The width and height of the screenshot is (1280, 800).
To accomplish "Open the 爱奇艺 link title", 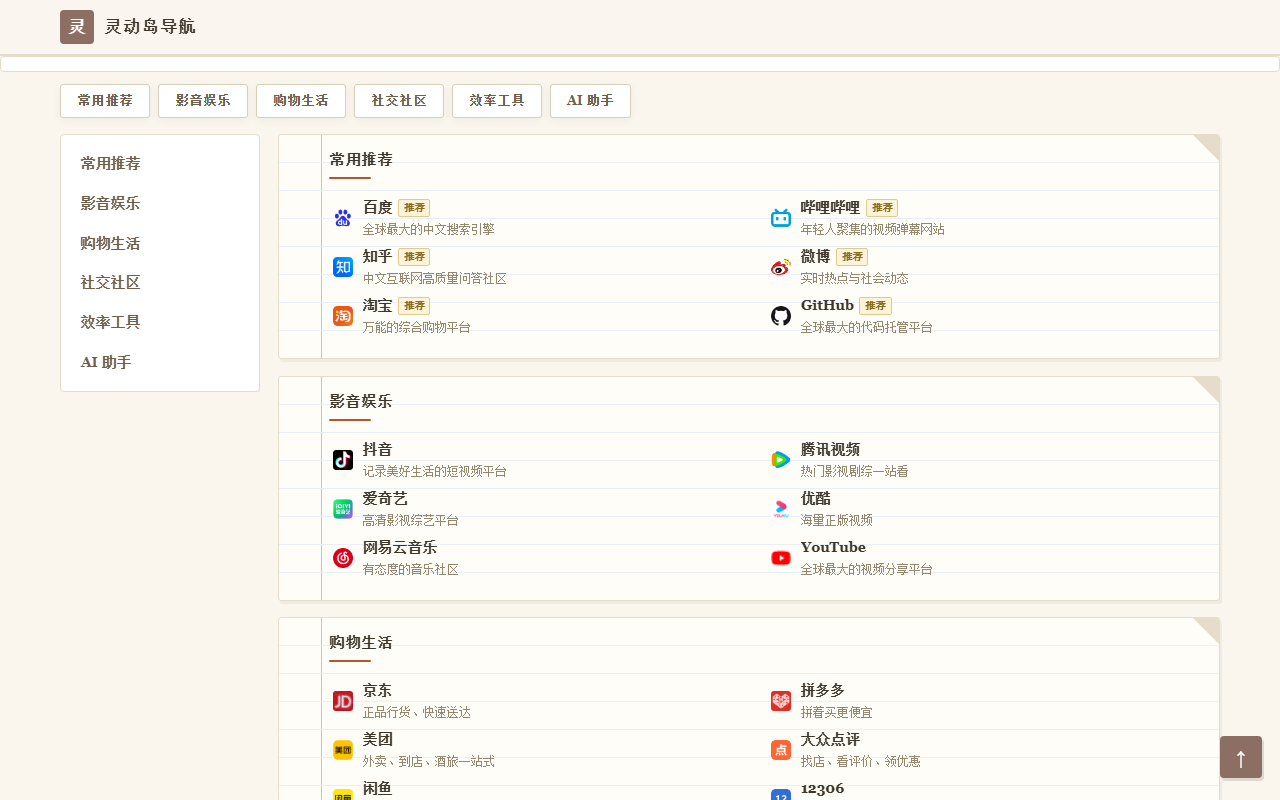I will 385,499.
